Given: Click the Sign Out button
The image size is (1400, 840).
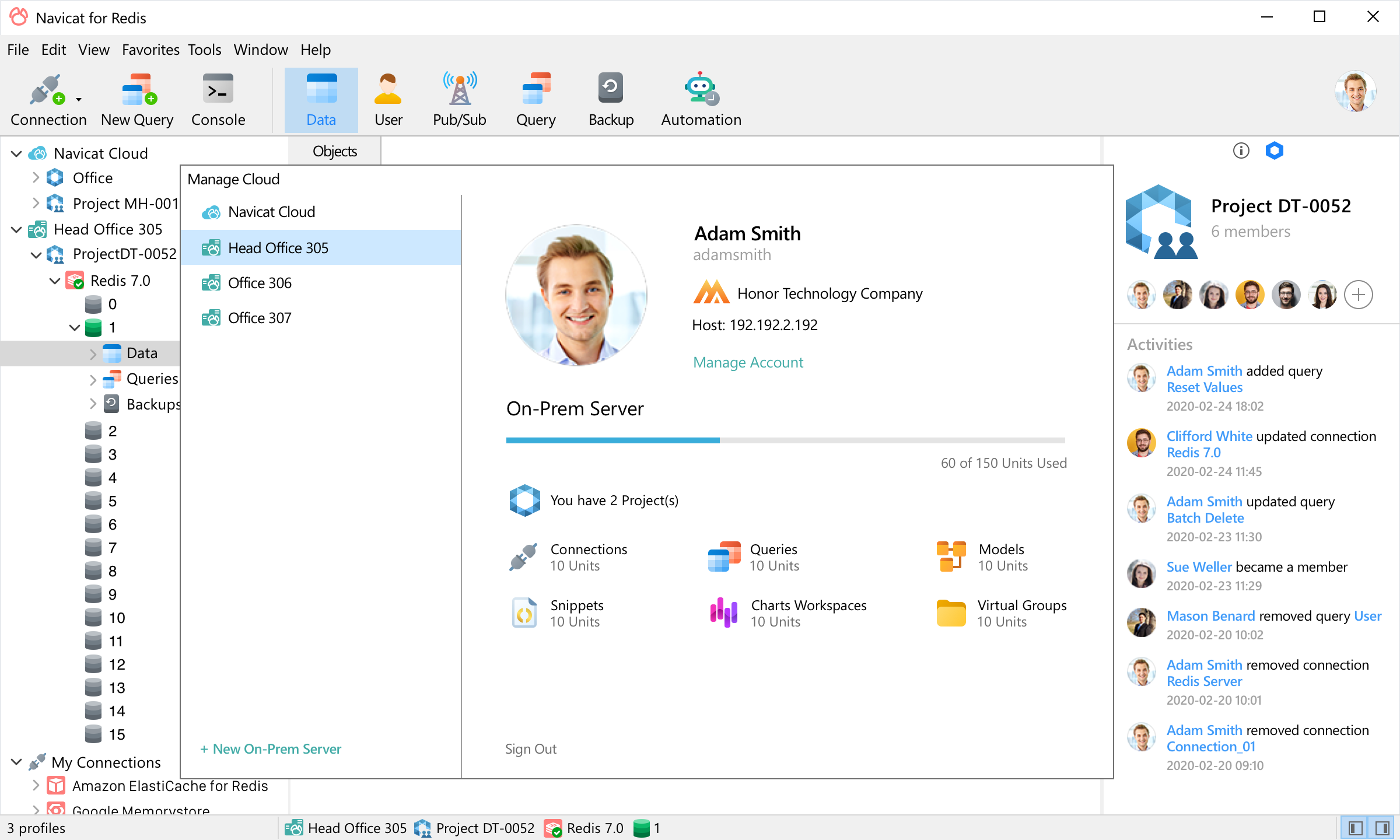Looking at the screenshot, I should coord(531,748).
